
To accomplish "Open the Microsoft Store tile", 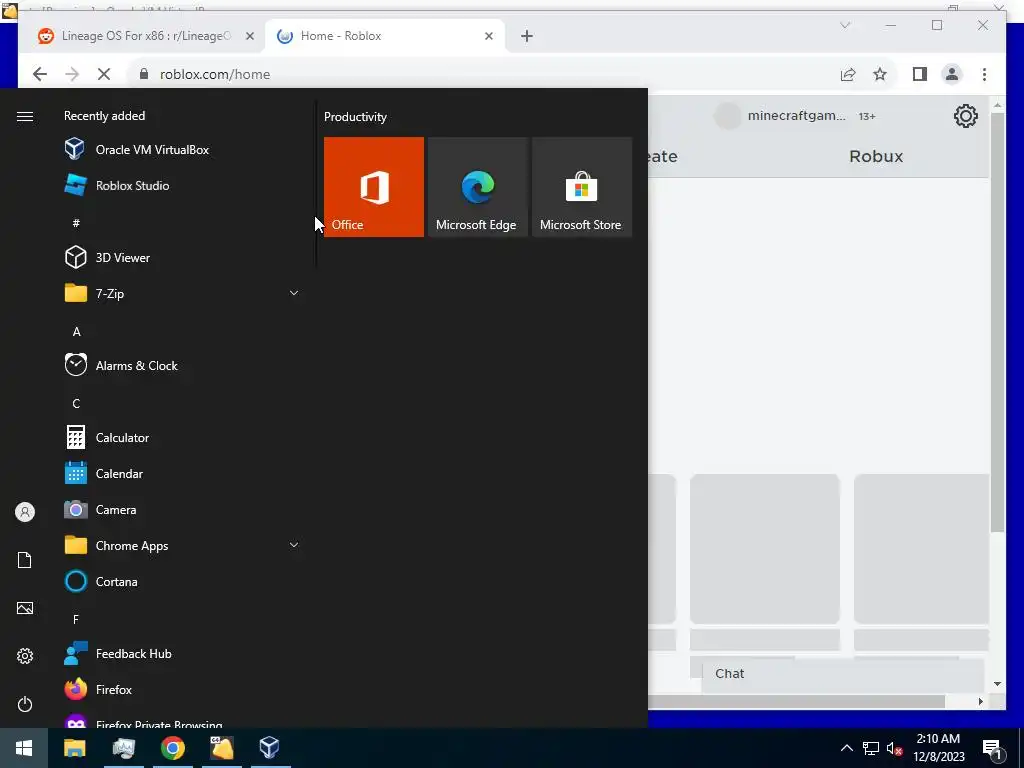I will pos(582,187).
